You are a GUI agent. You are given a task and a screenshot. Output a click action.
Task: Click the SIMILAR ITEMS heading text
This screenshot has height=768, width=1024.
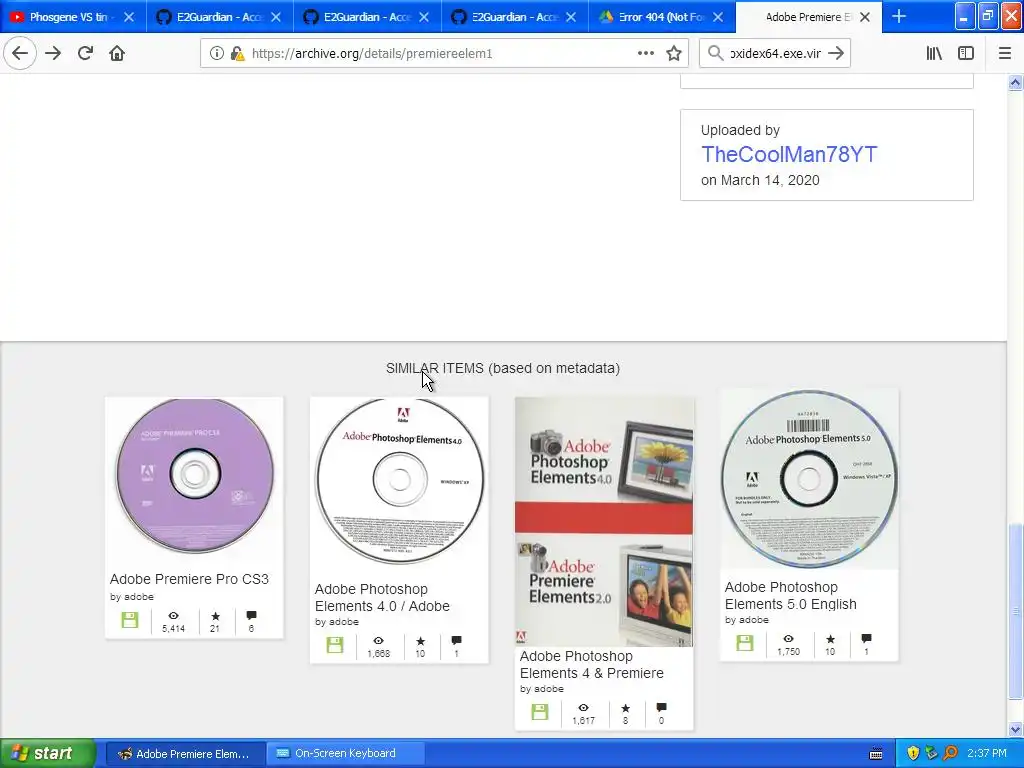pyautogui.click(x=503, y=368)
